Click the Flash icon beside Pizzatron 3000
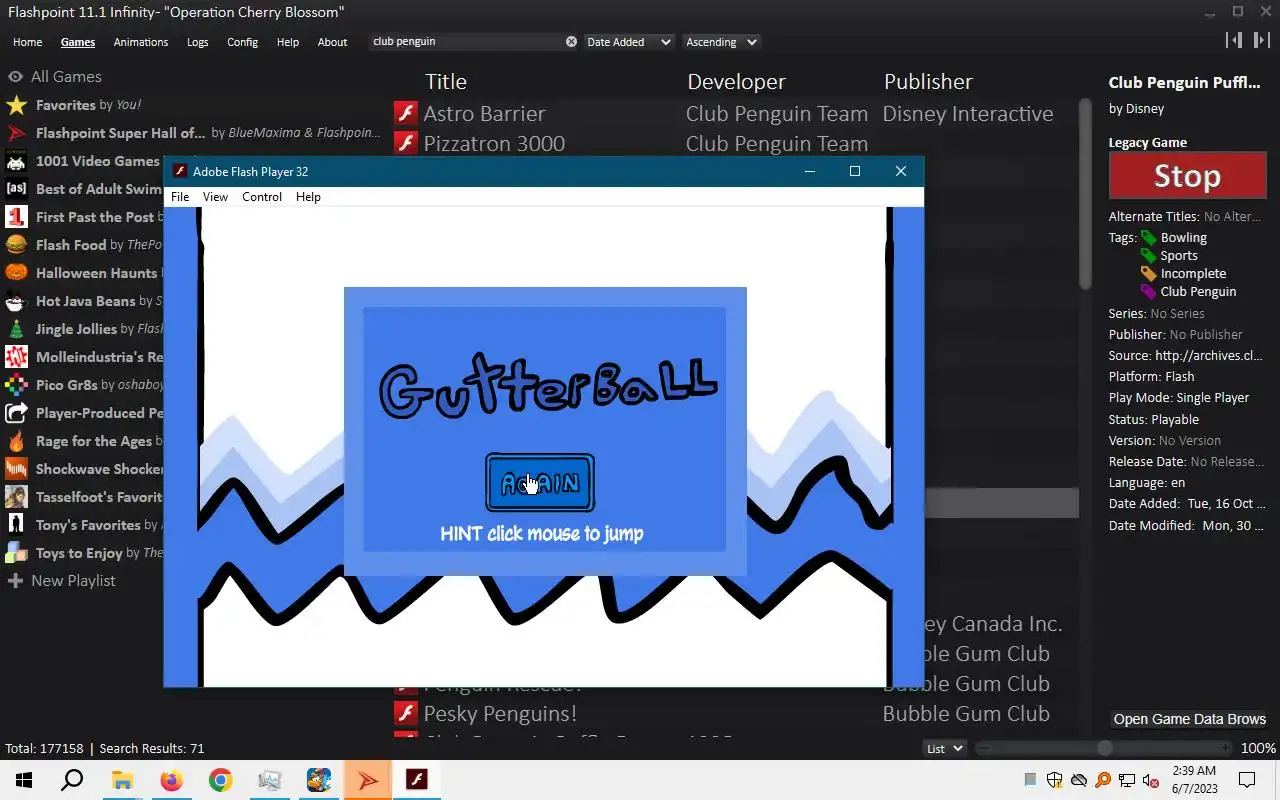The image size is (1280, 800). [405, 143]
